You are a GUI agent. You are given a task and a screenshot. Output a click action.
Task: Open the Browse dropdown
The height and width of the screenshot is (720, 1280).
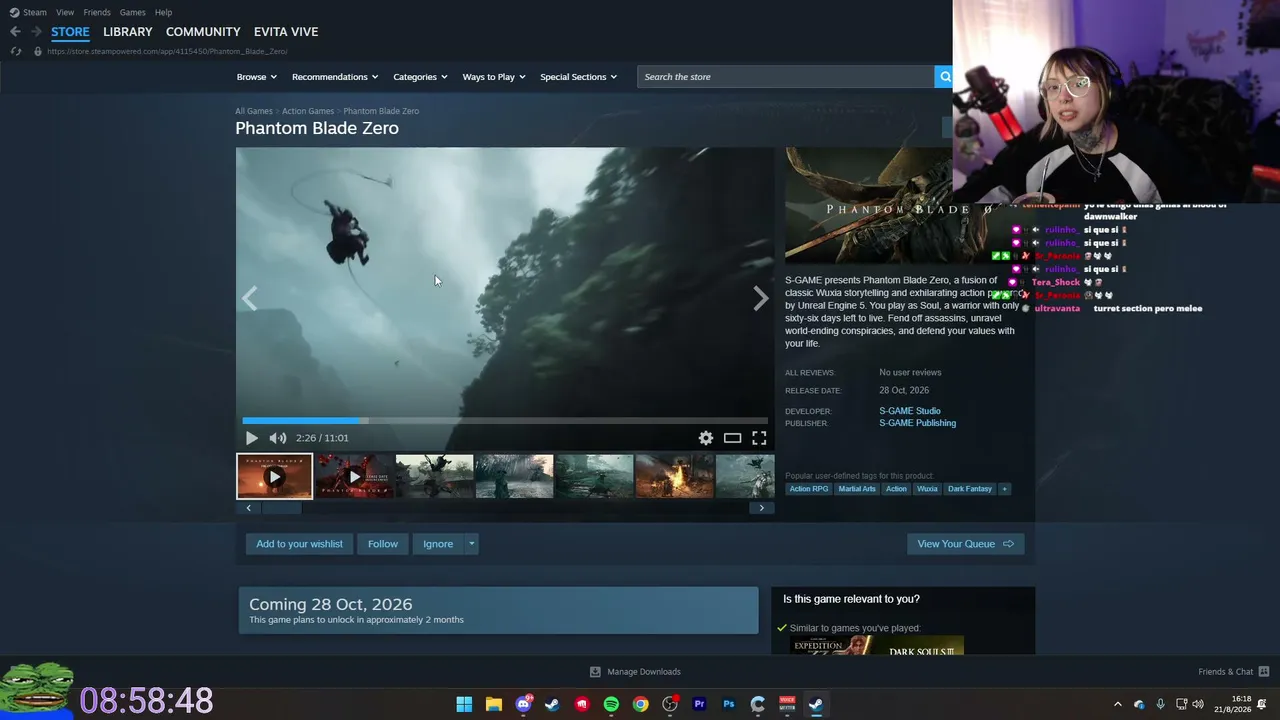tap(256, 77)
